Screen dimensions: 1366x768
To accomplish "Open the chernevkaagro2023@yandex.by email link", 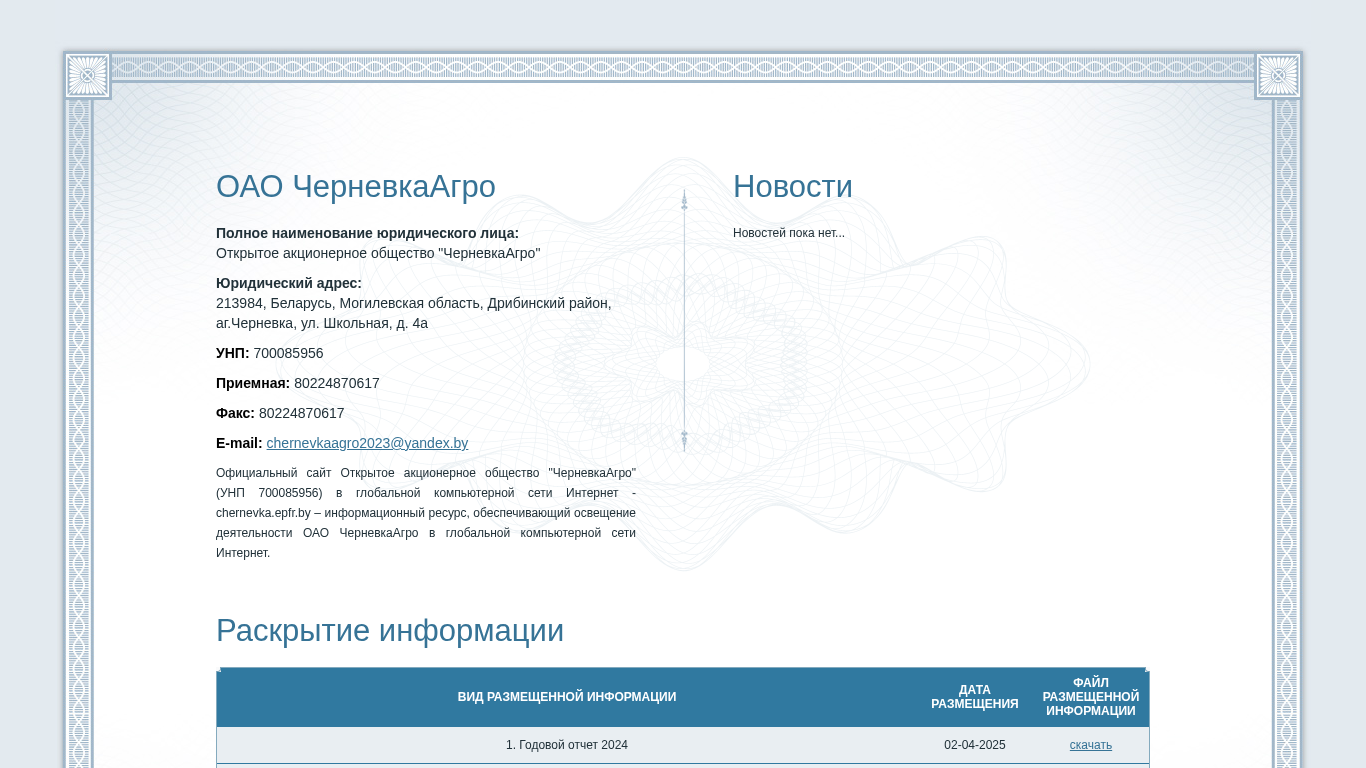I will tap(367, 443).
